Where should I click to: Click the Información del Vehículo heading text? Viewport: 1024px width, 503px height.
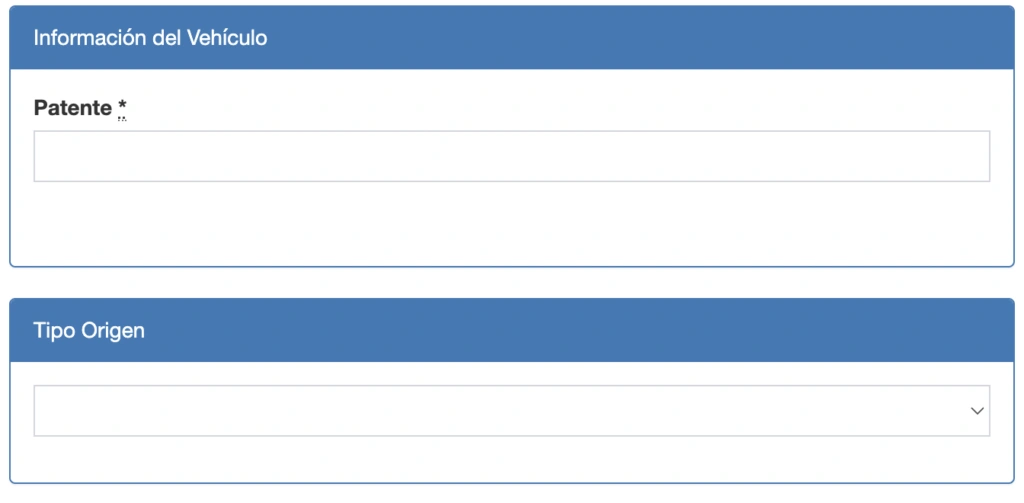tap(150, 39)
